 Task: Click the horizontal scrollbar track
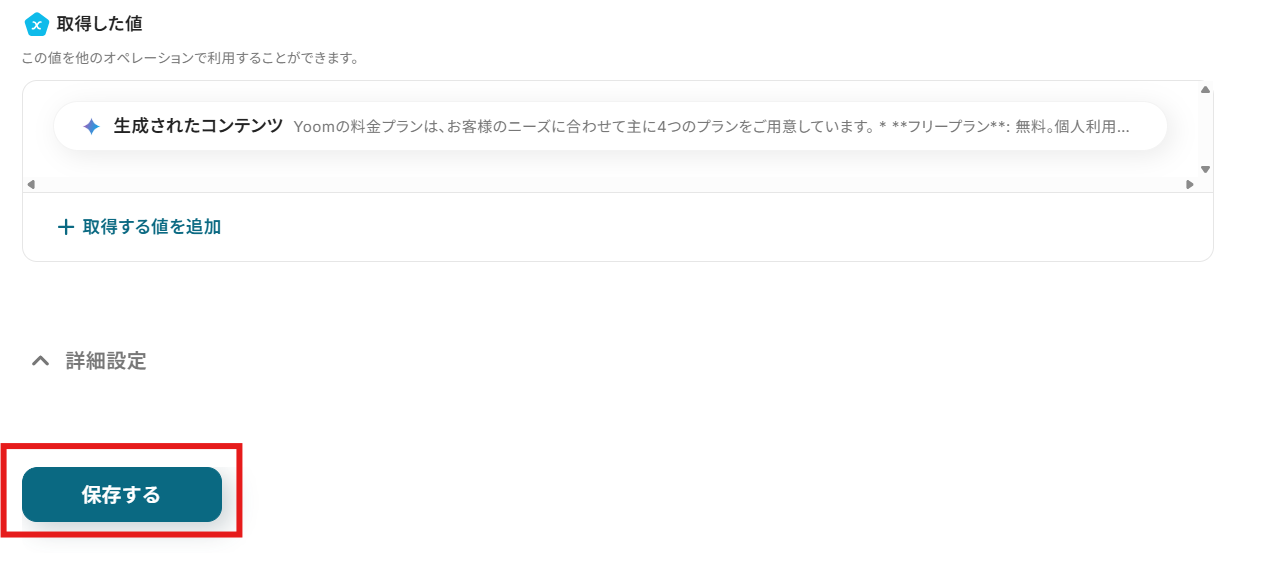point(610,185)
